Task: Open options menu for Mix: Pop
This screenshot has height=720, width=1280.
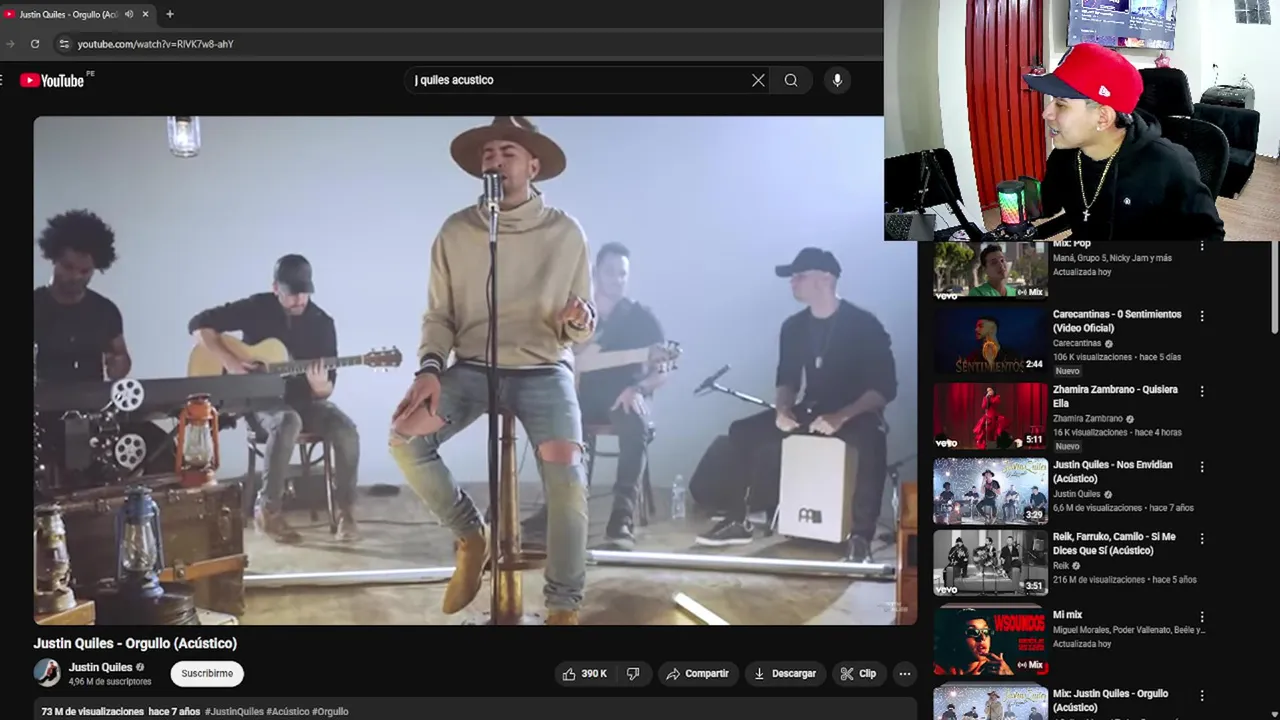Action: click(1202, 246)
